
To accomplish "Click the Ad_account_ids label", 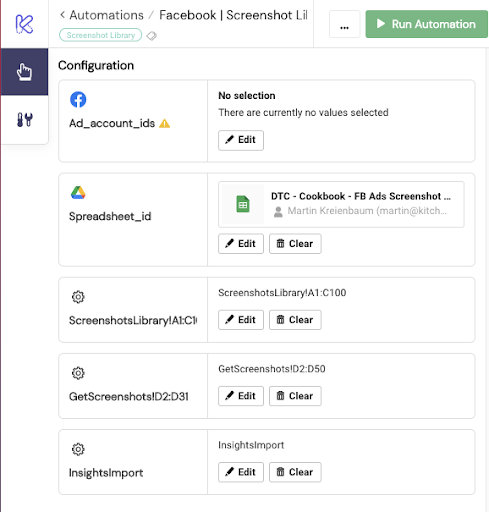I will 112,123.
